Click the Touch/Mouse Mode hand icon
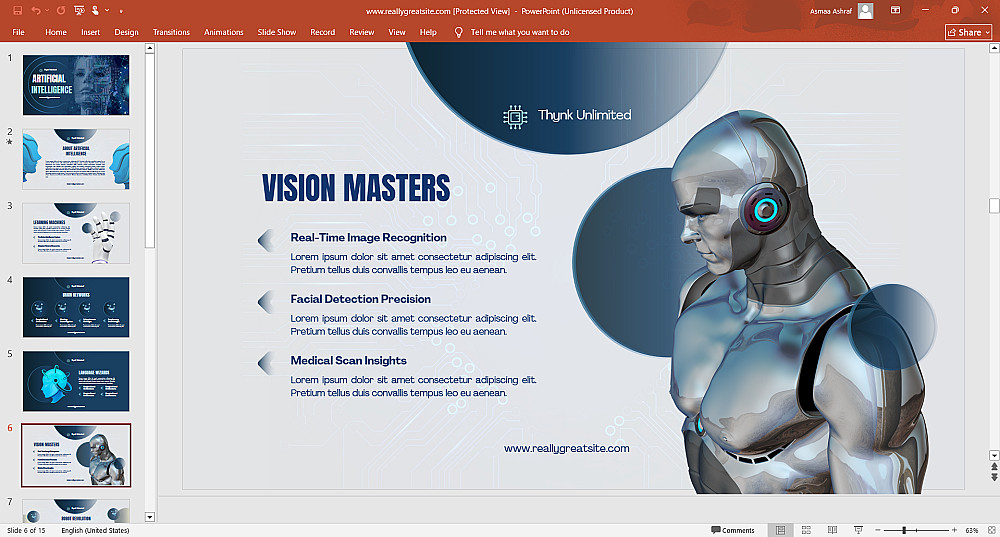The width and height of the screenshot is (1000, 537). [x=95, y=11]
